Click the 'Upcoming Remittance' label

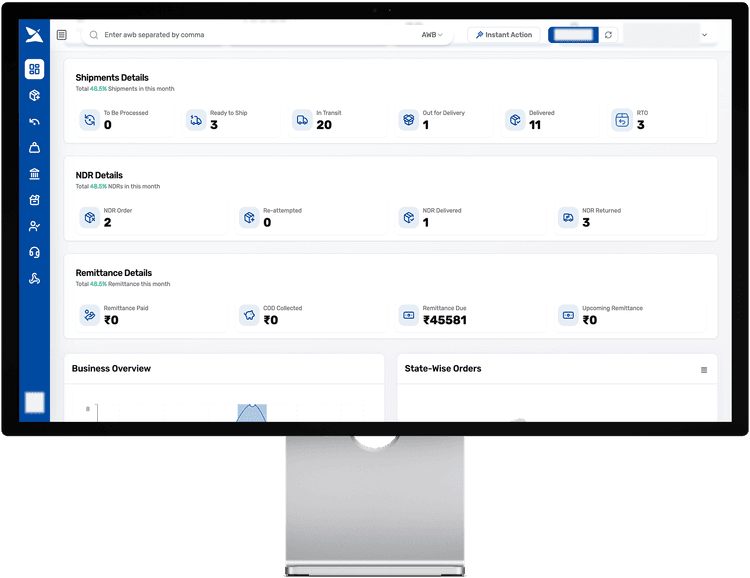(612, 308)
